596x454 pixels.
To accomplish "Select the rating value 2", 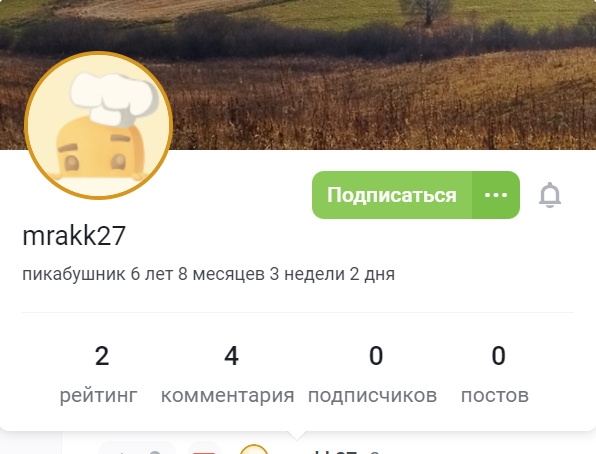I will click(x=102, y=356).
